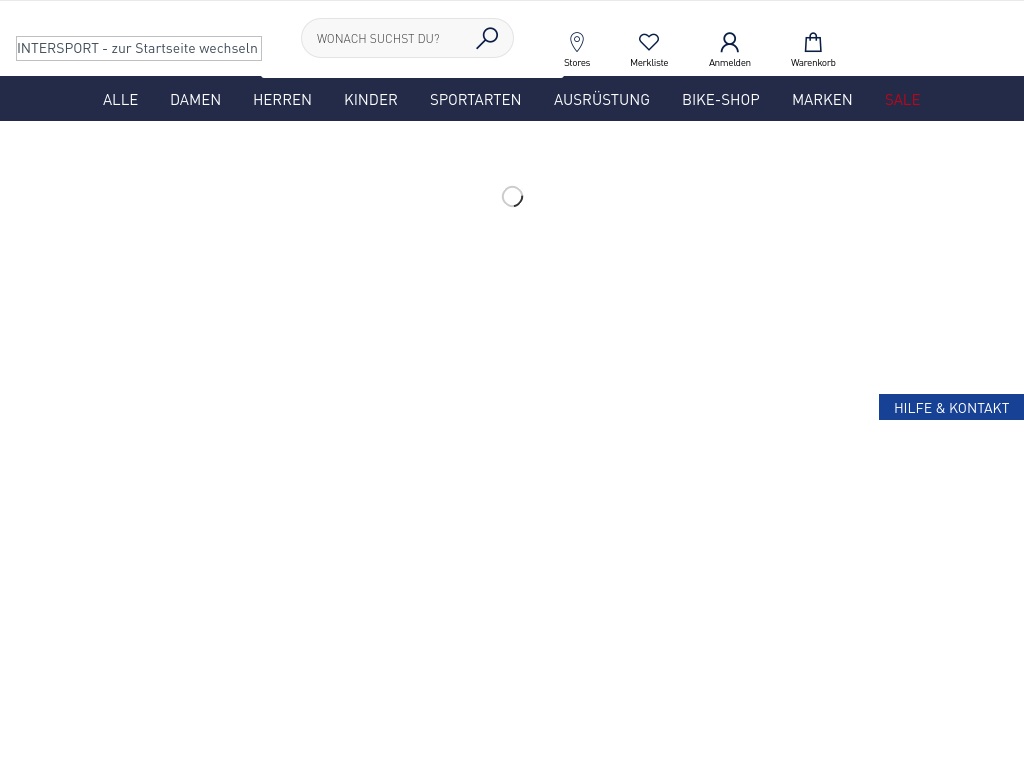The image size is (1024, 768).
Task: Click the loading spinner in the page
Action: [512, 196]
